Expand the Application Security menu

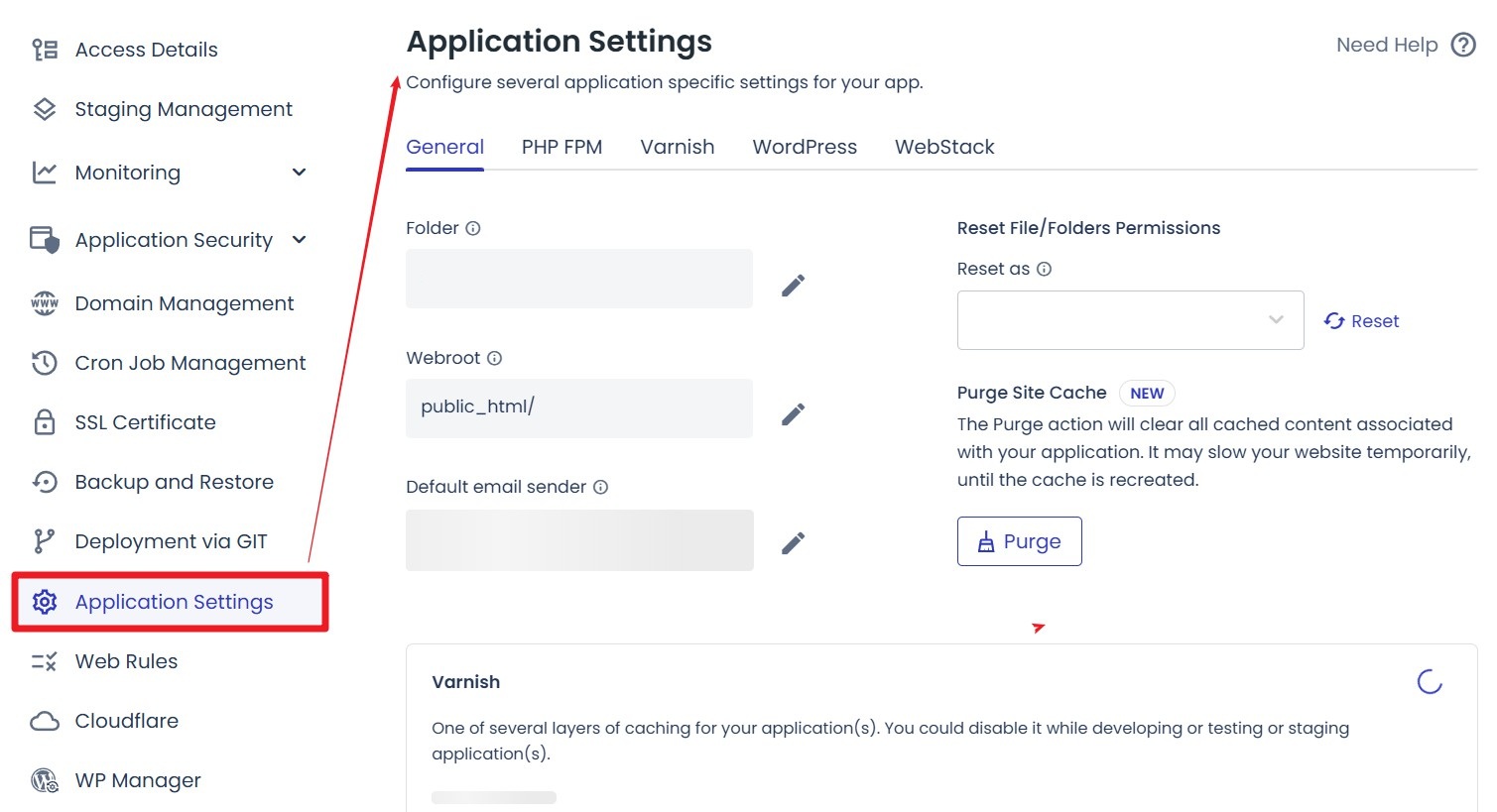173,239
